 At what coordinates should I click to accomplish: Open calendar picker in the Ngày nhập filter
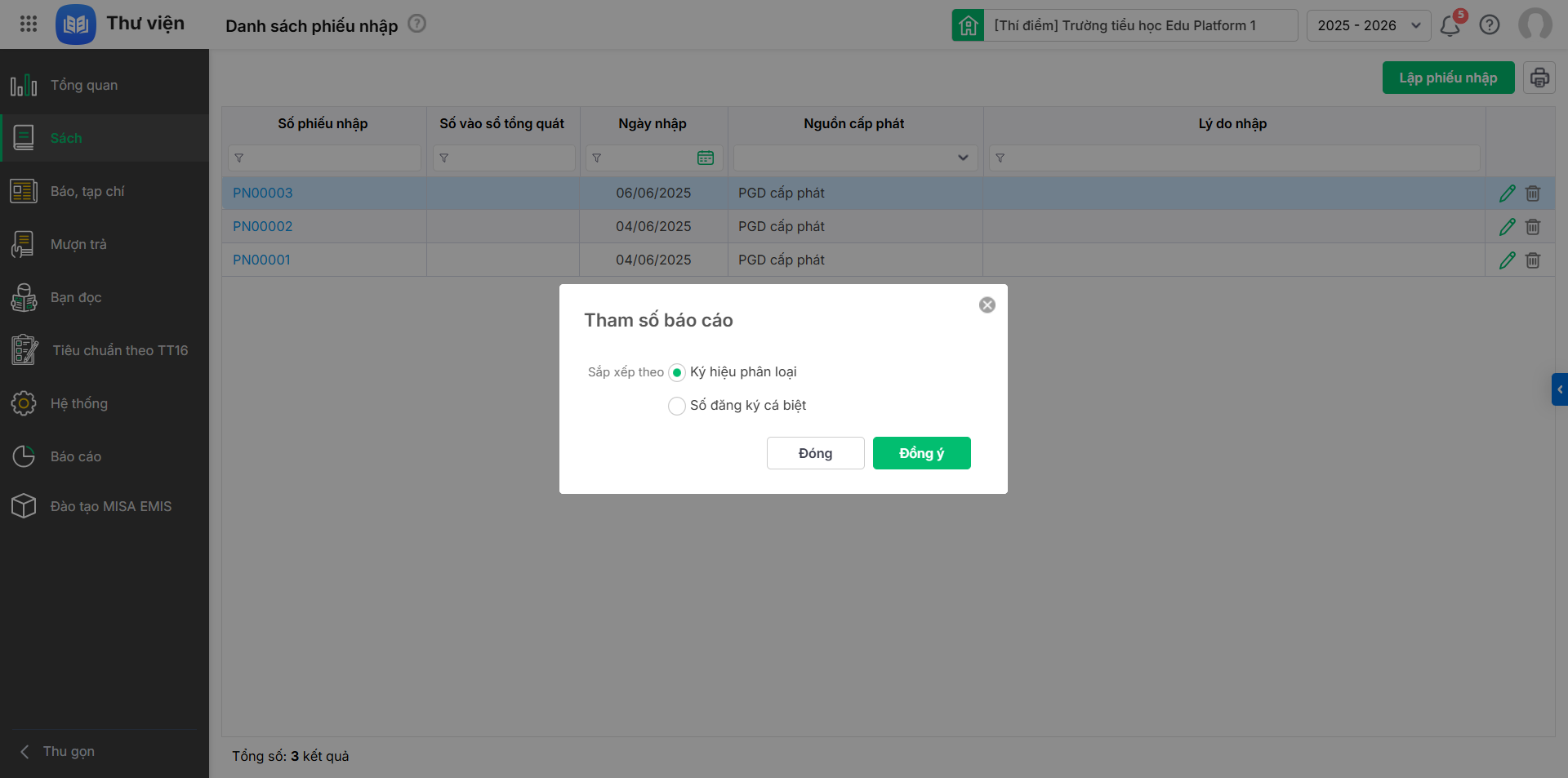(x=706, y=158)
